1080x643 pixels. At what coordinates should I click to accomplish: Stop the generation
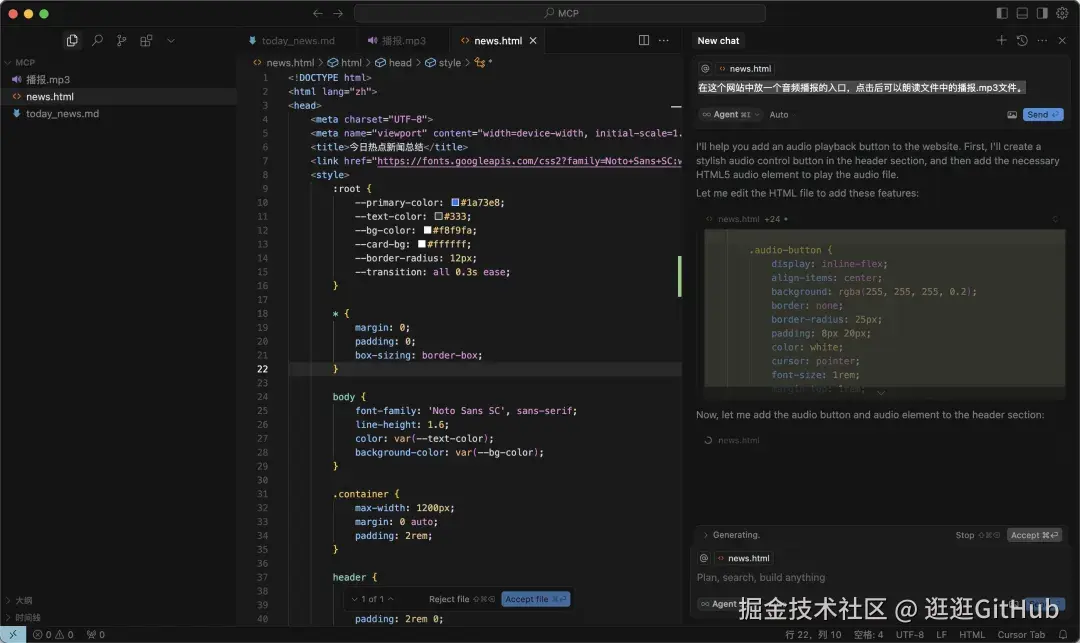pos(977,535)
